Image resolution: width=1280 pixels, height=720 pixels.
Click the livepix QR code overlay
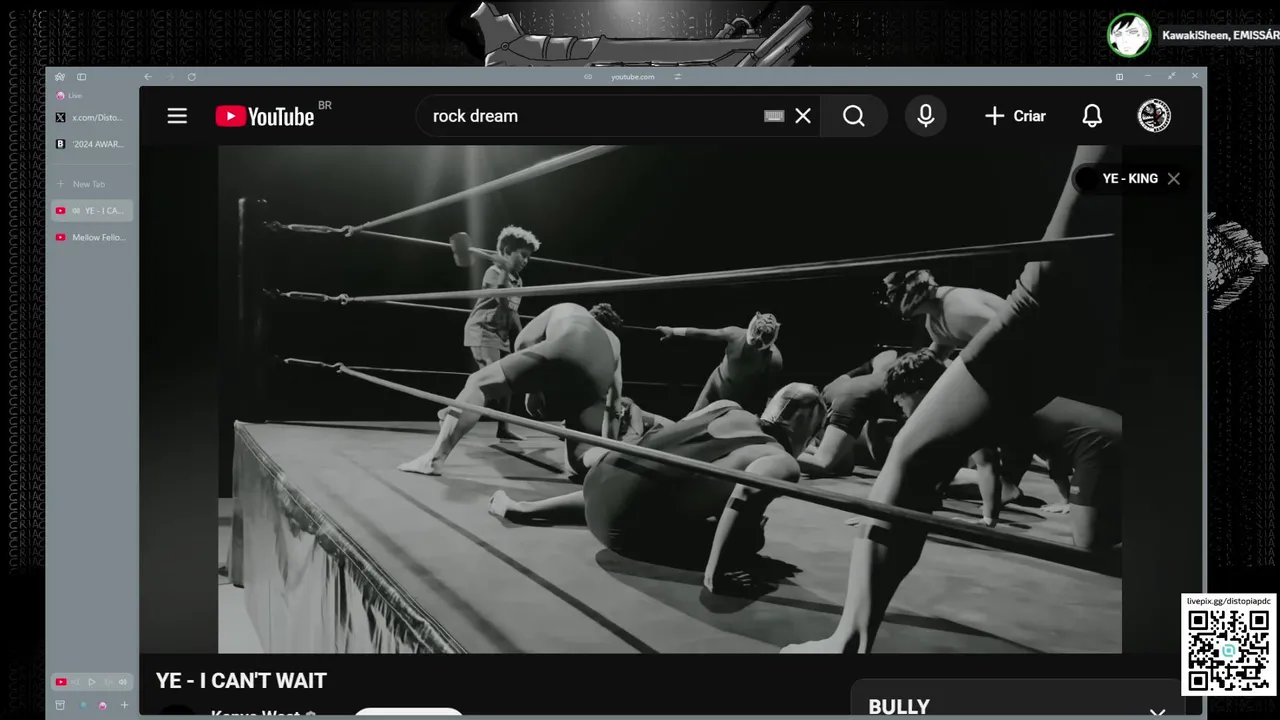pos(1229,651)
